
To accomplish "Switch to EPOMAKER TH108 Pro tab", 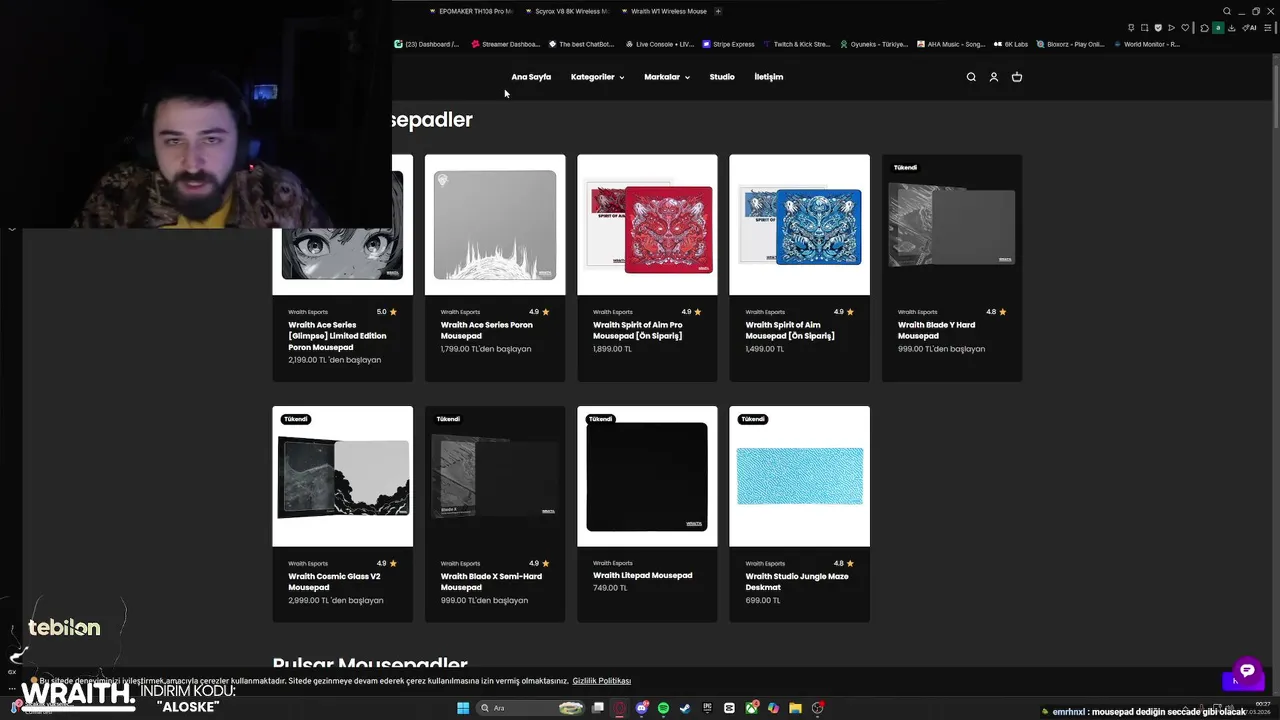I will 470,11.
